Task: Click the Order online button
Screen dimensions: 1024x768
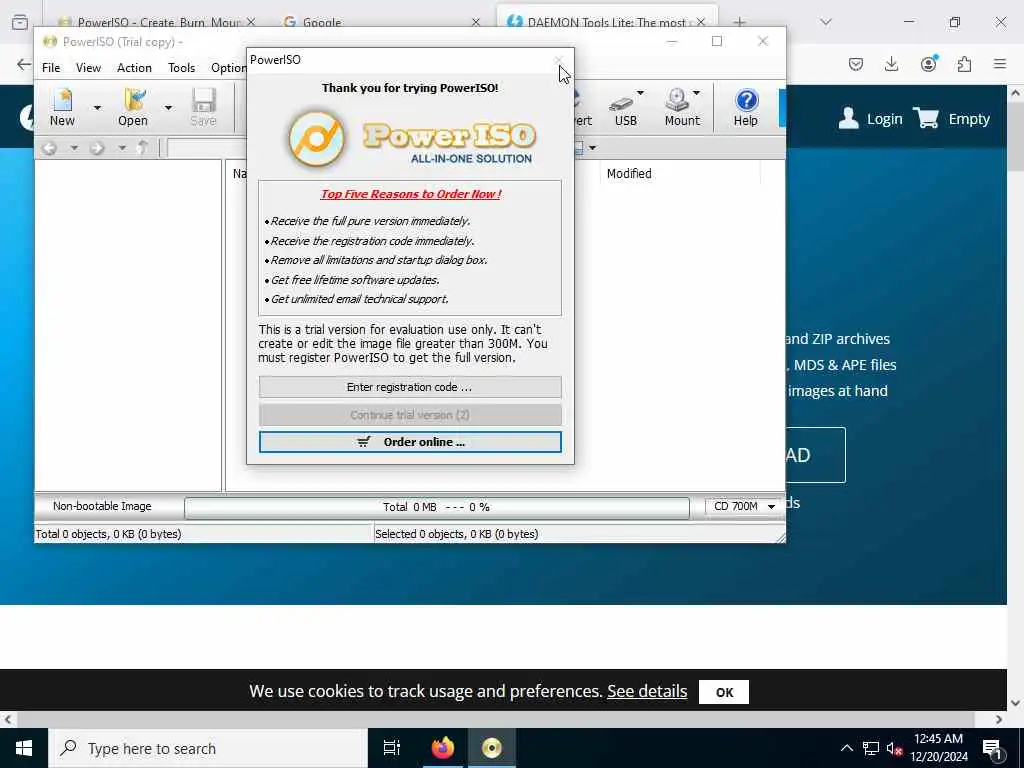Action: (409, 442)
